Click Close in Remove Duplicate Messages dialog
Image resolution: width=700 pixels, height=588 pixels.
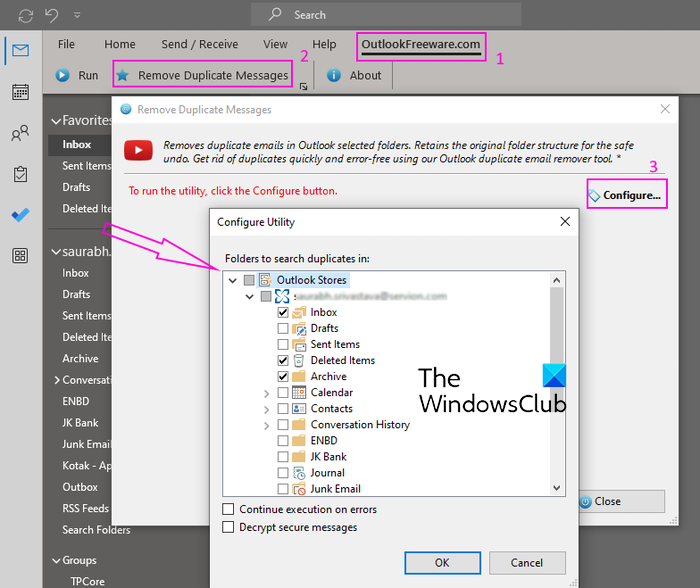tap(622, 501)
